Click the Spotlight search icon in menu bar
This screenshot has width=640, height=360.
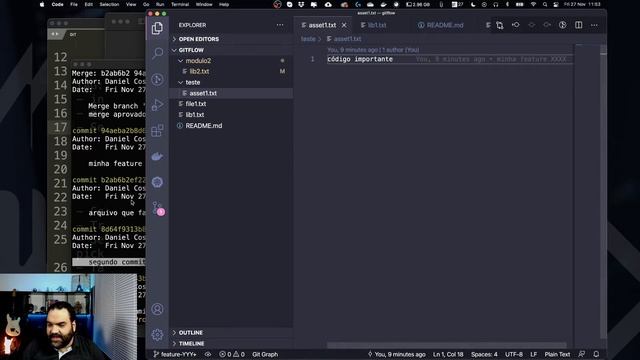pyautogui.click(x=545, y=4)
